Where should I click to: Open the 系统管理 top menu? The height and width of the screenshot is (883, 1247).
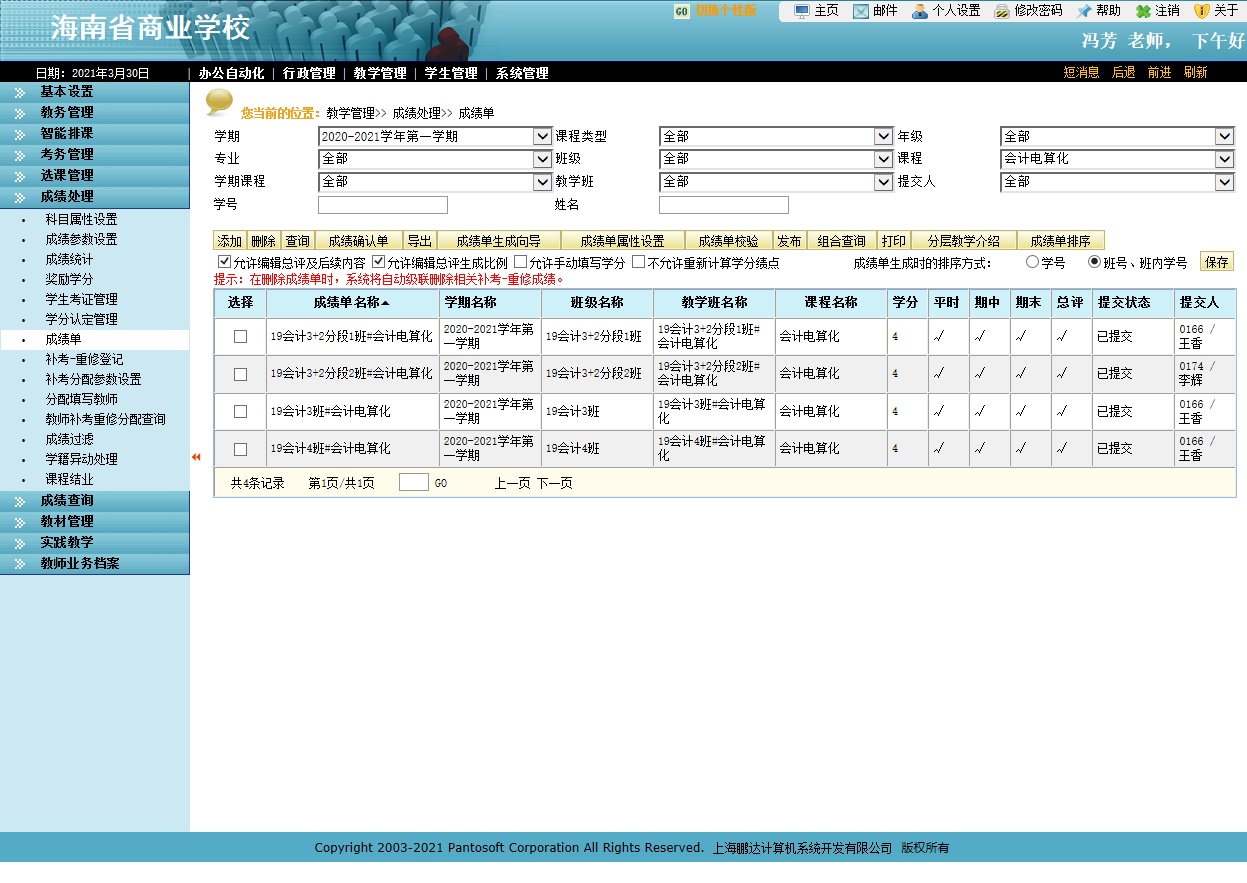point(522,73)
